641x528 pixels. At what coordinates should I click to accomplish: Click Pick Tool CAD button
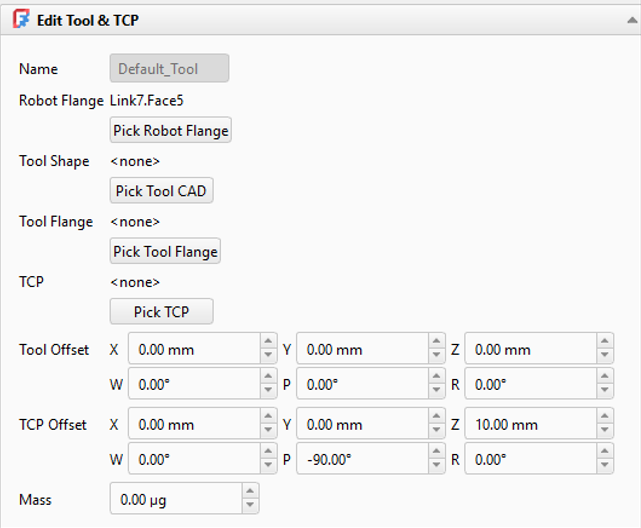pyautogui.click(x=161, y=191)
